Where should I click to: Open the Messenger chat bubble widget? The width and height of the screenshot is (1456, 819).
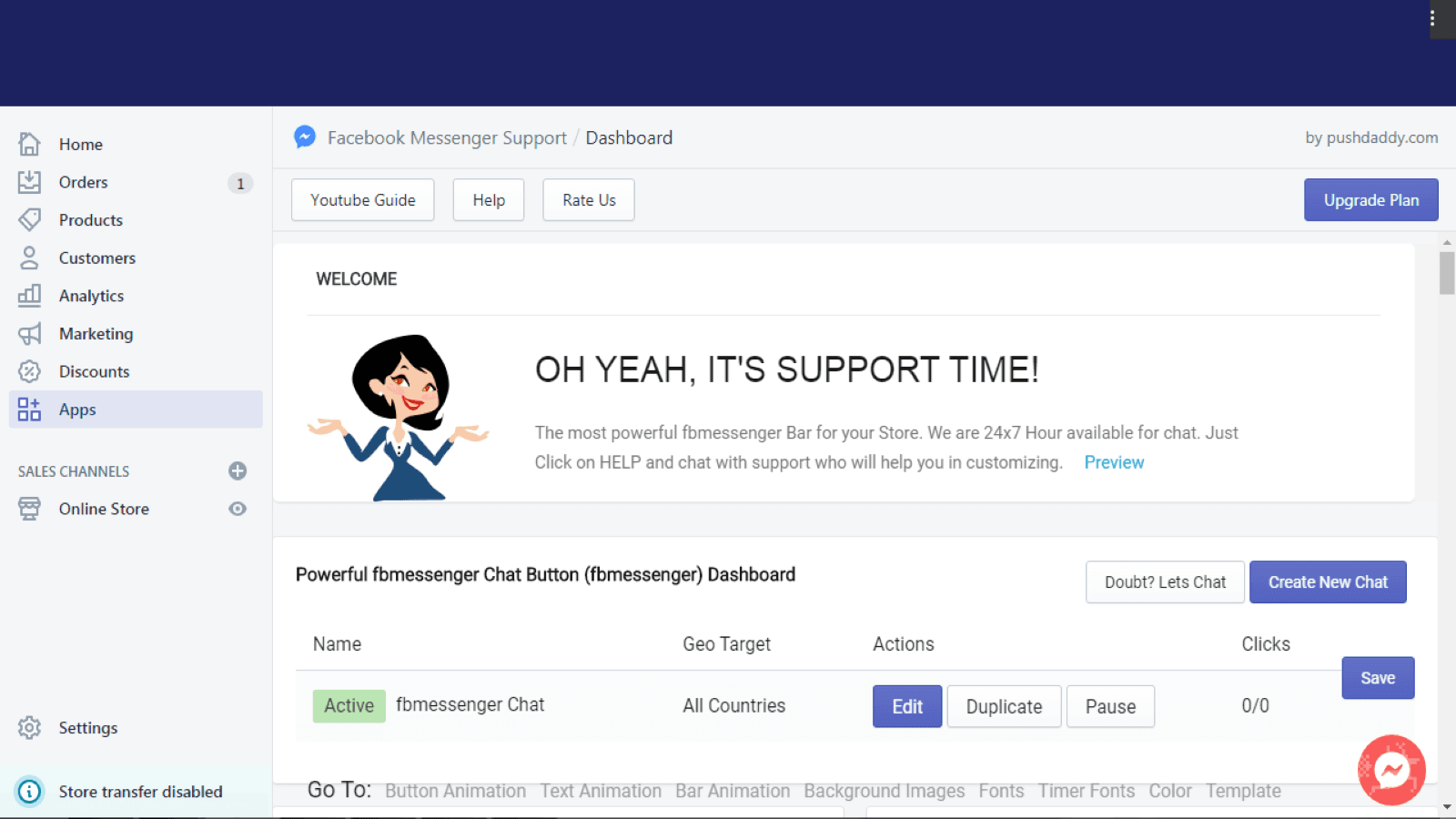1390,771
